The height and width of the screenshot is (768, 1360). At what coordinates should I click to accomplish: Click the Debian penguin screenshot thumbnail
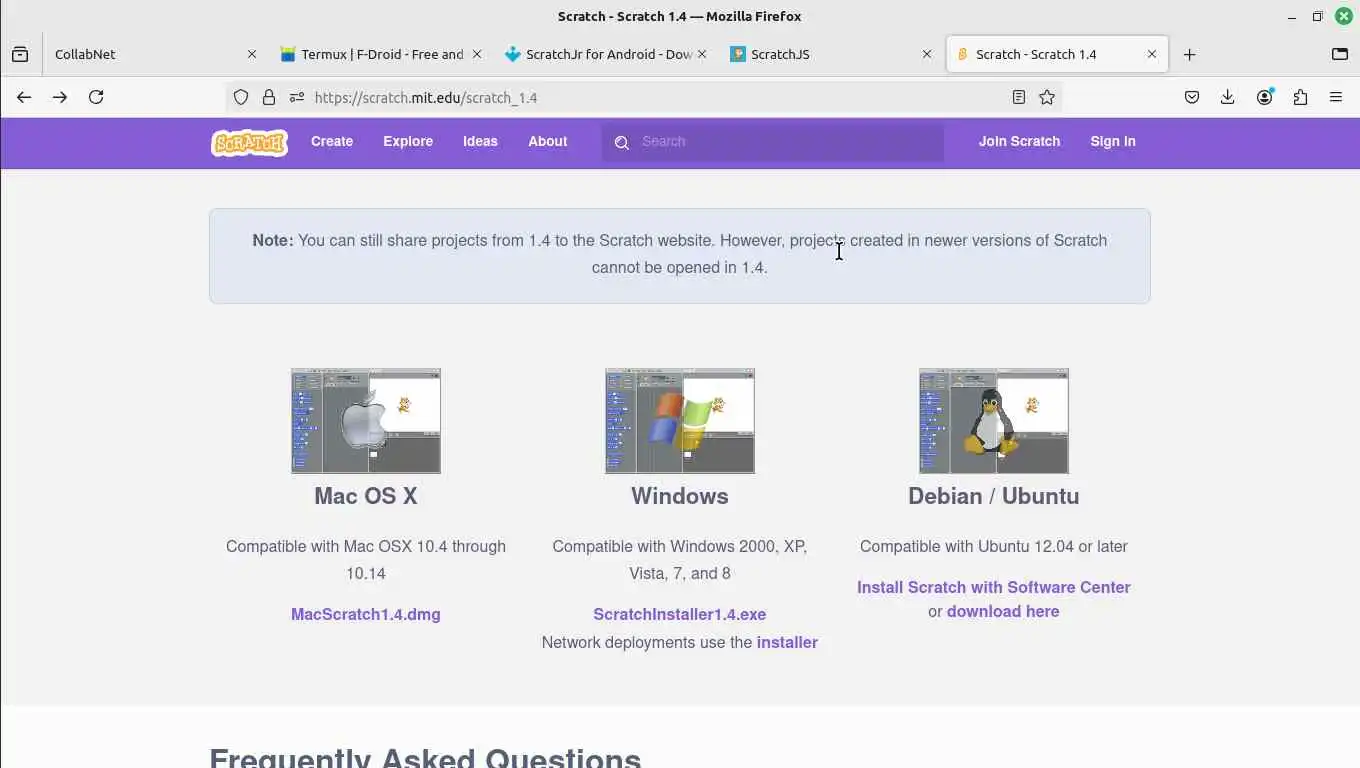[994, 421]
